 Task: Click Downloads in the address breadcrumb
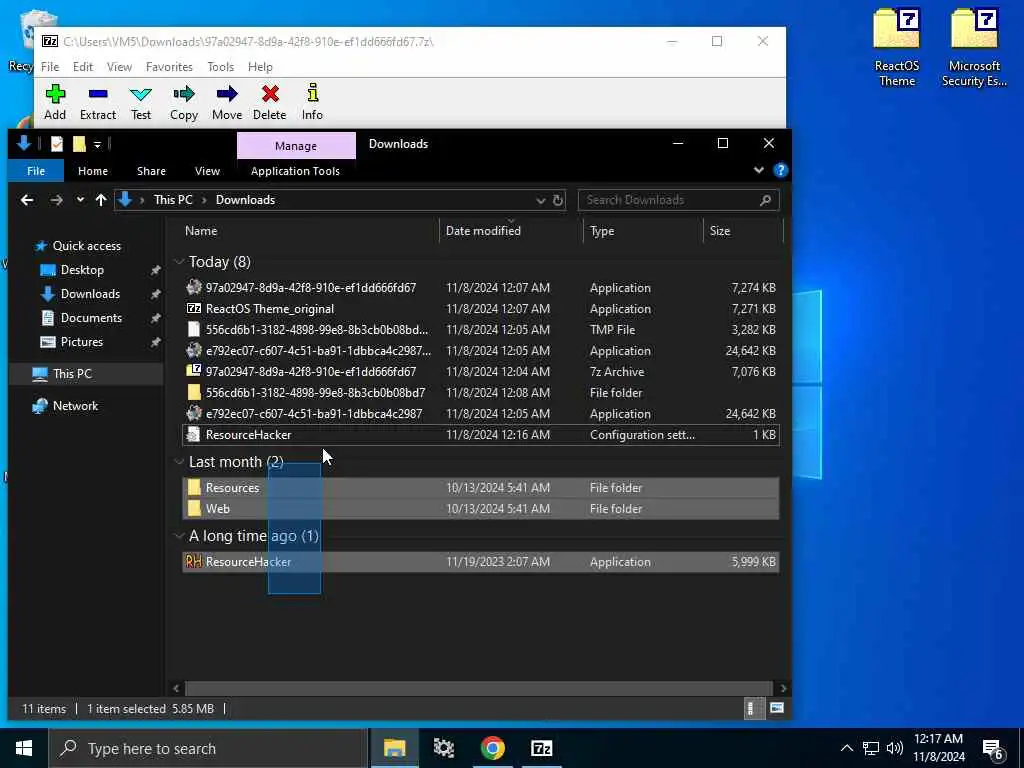(246, 200)
